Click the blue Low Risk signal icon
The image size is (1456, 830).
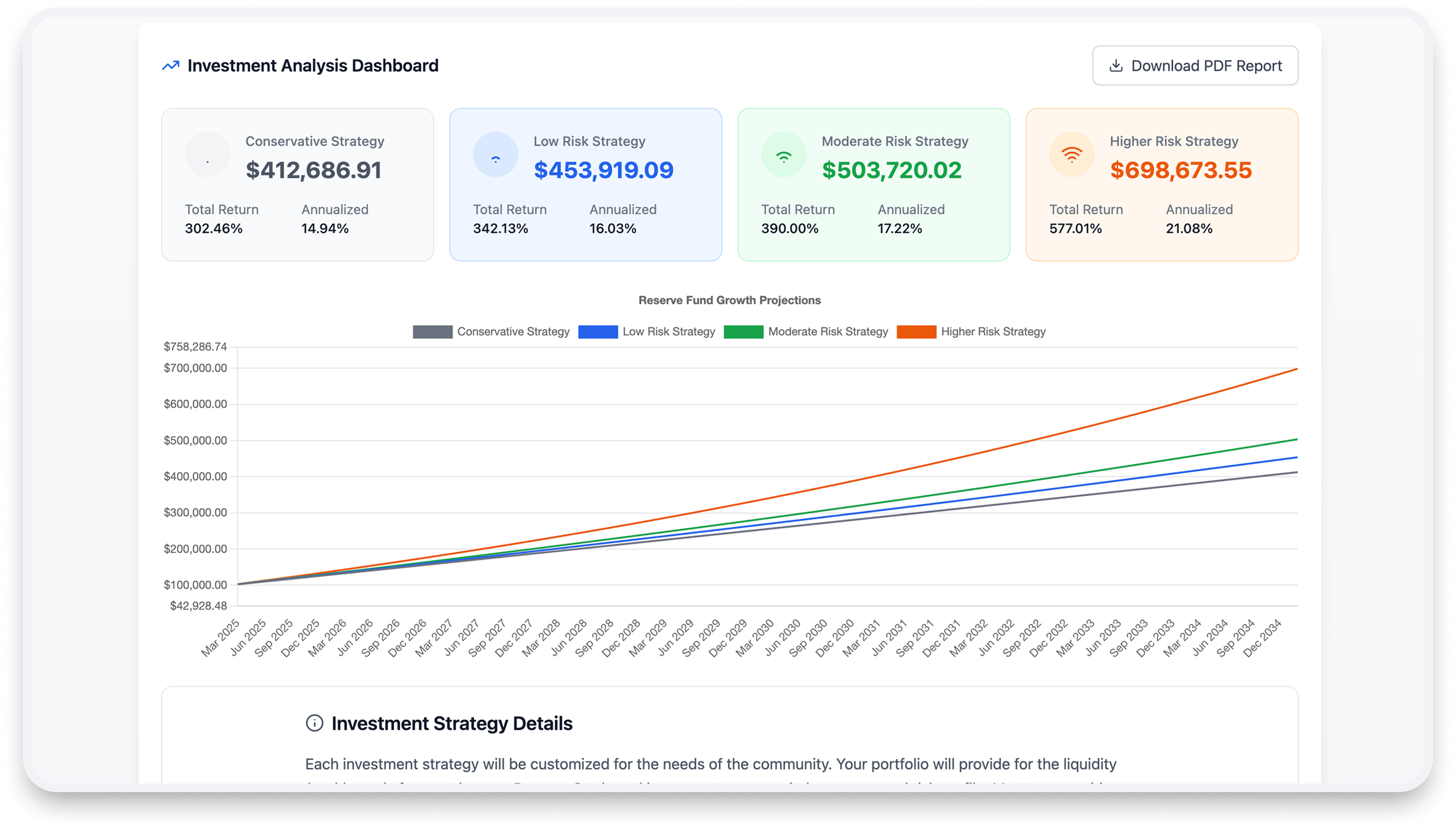tap(496, 154)
